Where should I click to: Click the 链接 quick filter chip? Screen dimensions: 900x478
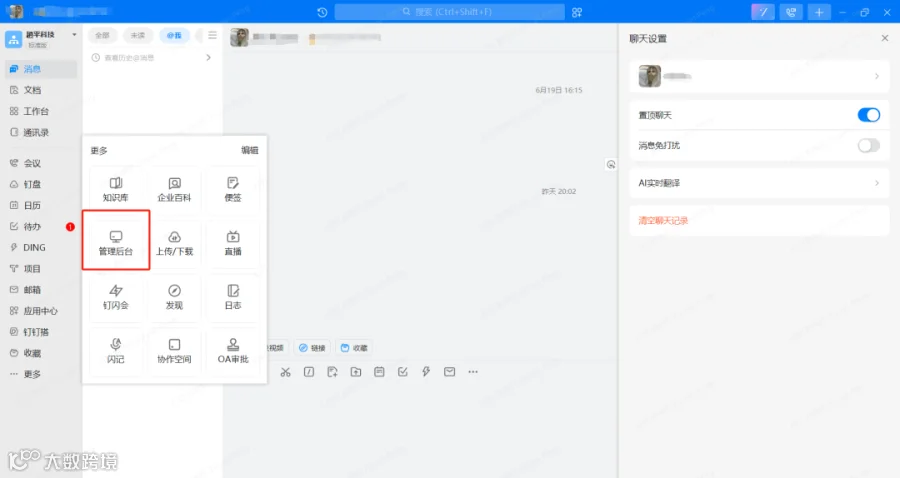[x=312, y=348]
